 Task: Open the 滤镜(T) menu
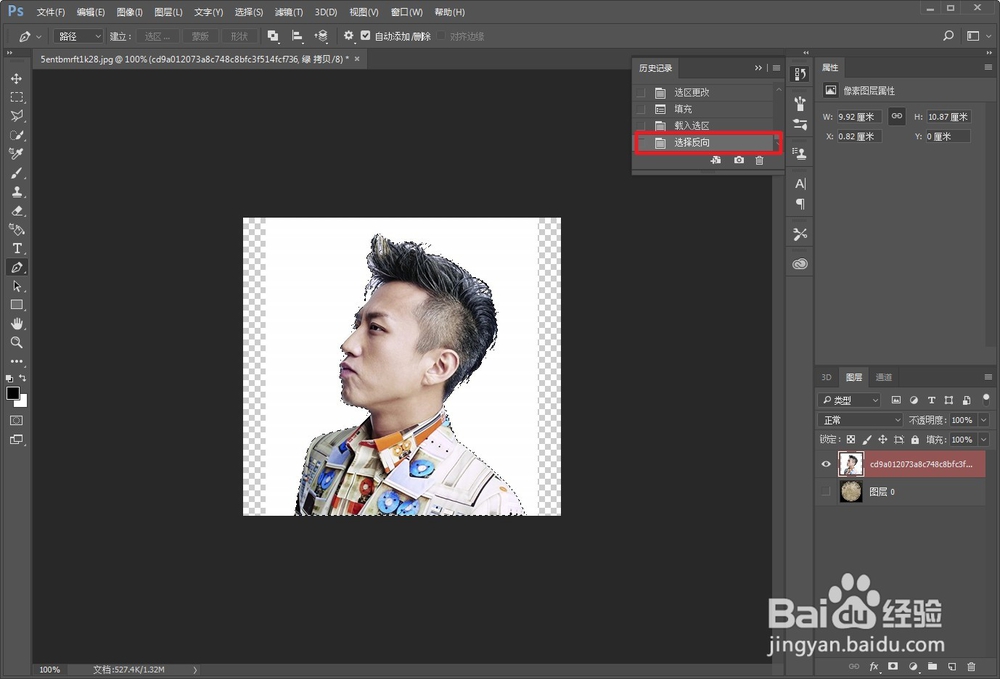[288, 12]
